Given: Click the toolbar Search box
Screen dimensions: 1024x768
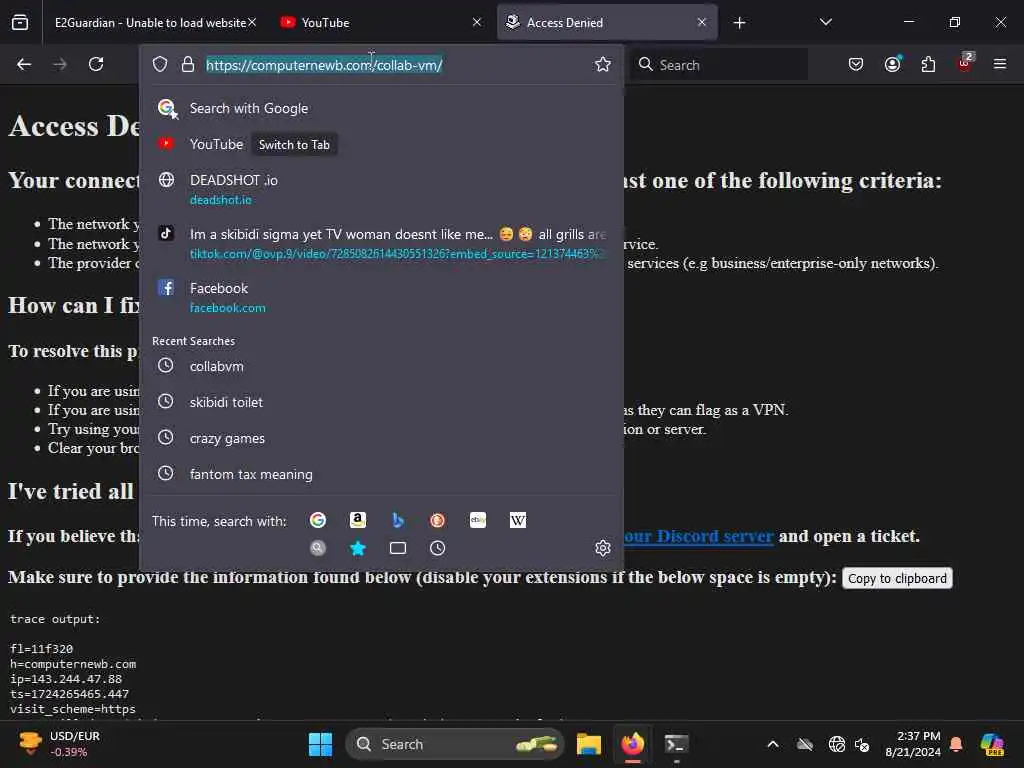Looking at the screenshot, I should (719, 65).
